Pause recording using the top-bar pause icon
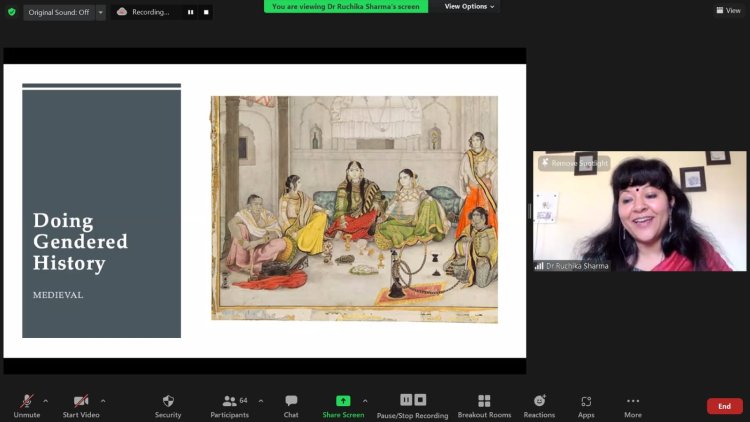This screenshot has height=422, width=750. coord(190,12)
